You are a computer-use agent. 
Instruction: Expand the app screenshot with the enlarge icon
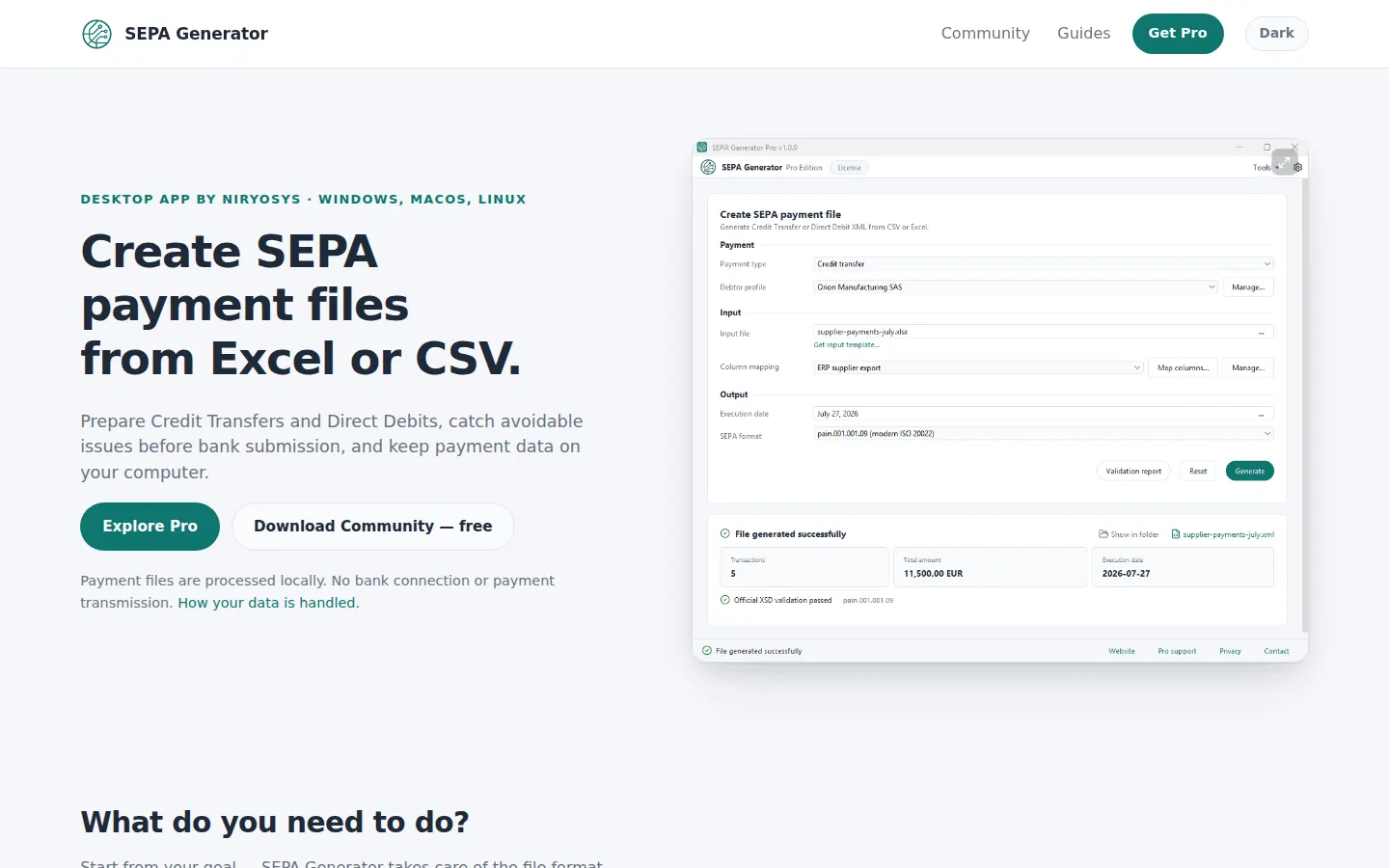(x=1284, y=162)
